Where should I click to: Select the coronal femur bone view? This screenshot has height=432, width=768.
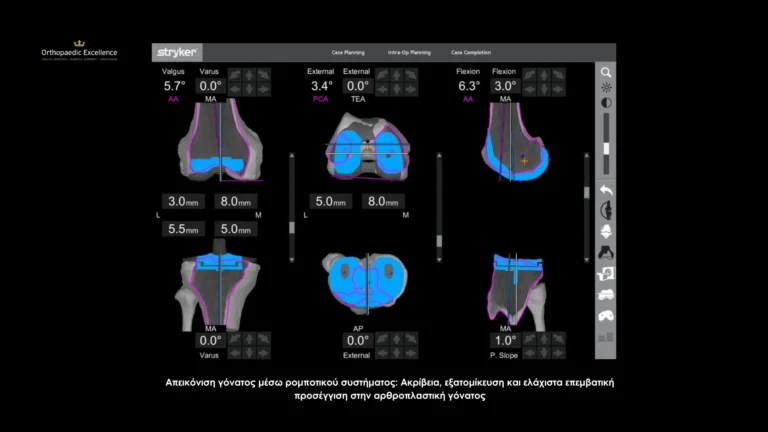(x=220, y=141)
